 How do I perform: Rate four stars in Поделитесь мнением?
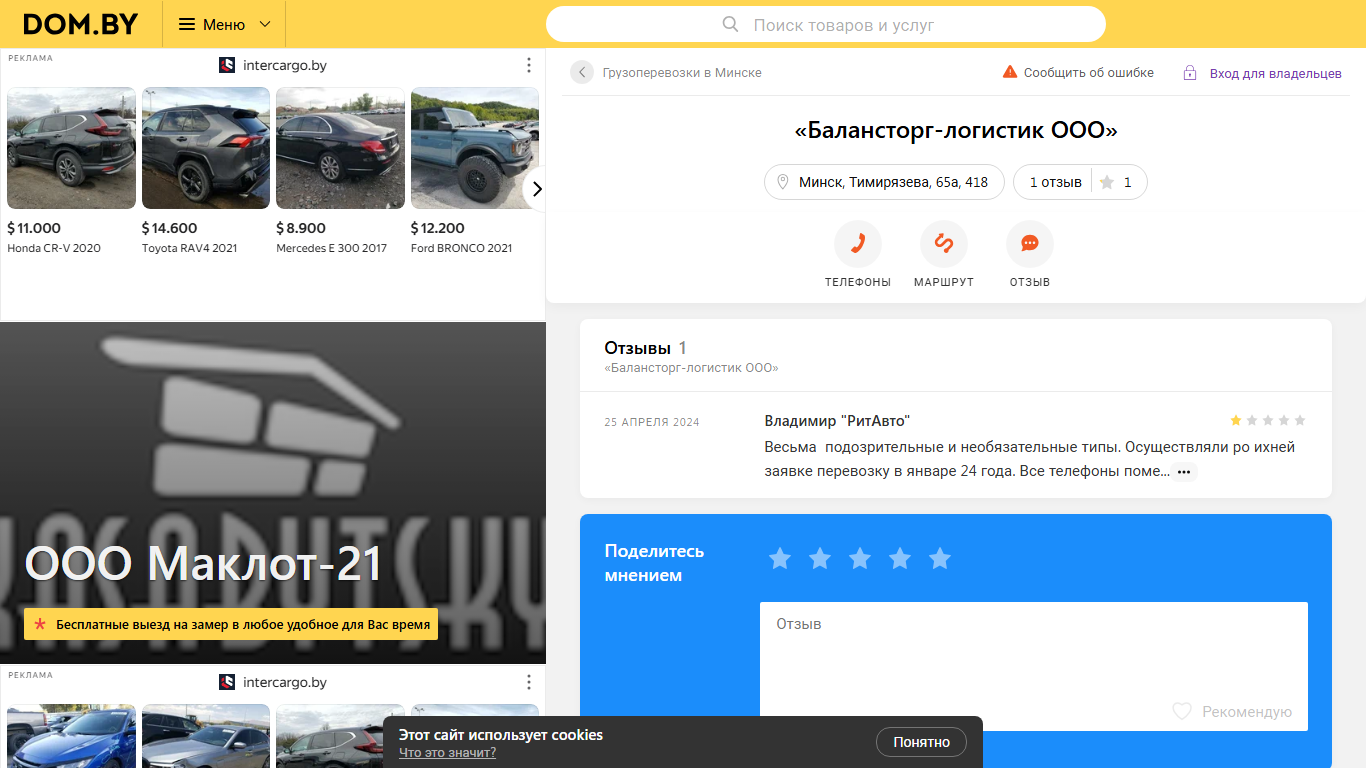pos(900,558)
